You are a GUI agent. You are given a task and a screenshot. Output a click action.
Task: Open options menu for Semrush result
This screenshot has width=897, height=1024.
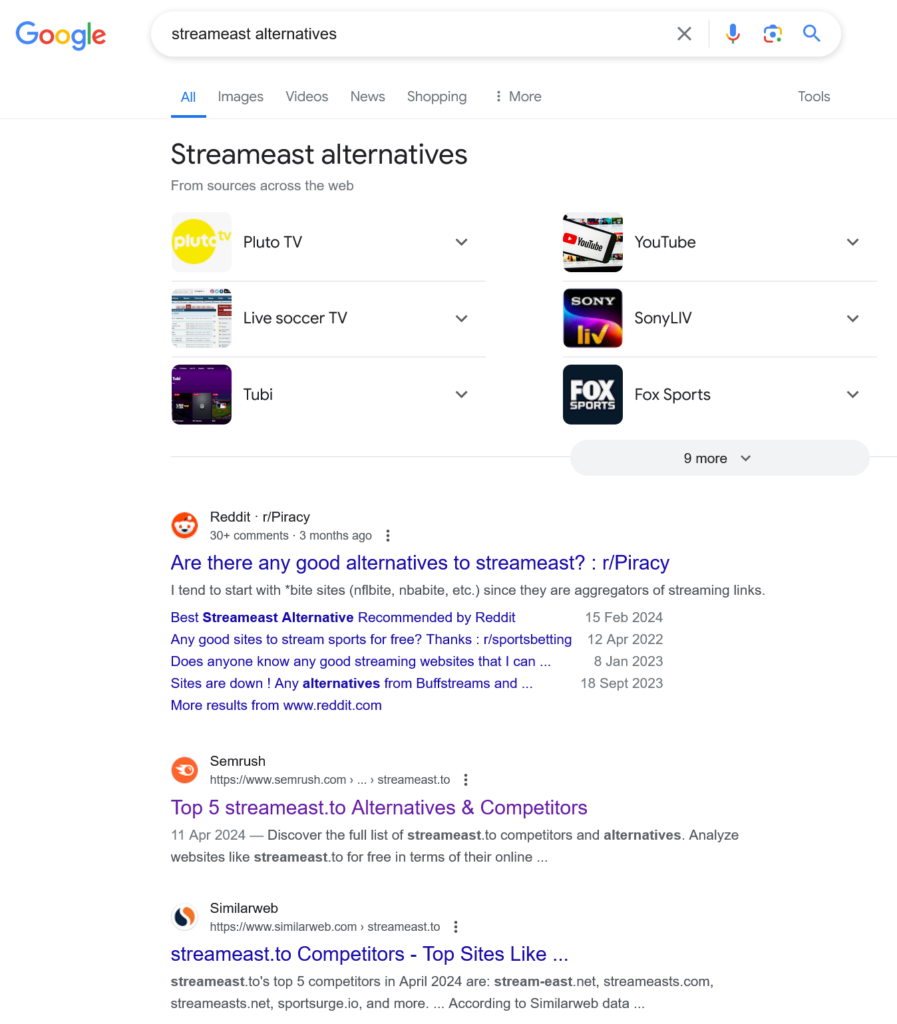coord(466,780)
